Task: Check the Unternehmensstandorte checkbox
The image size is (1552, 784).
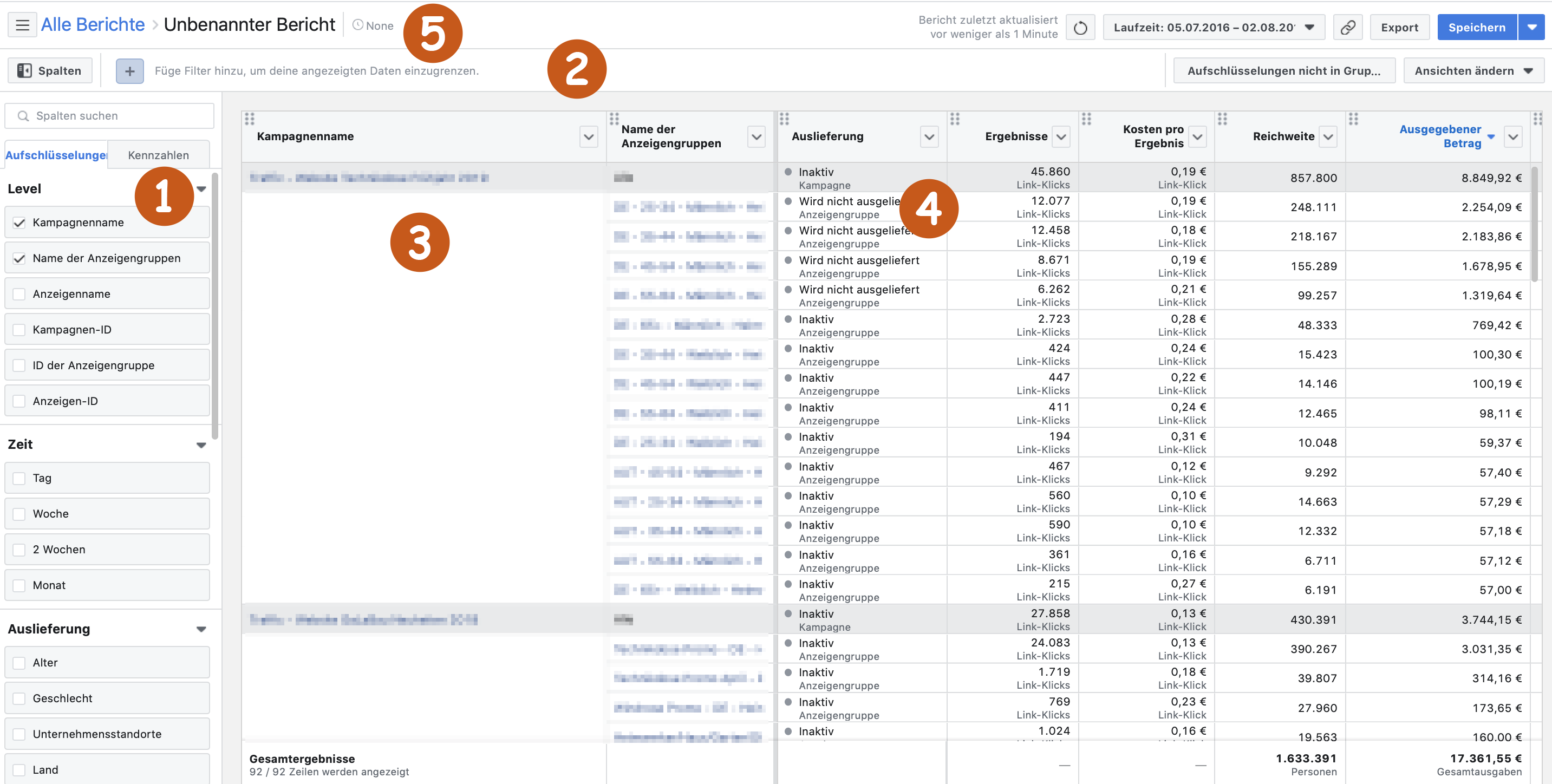Action: 19,735
